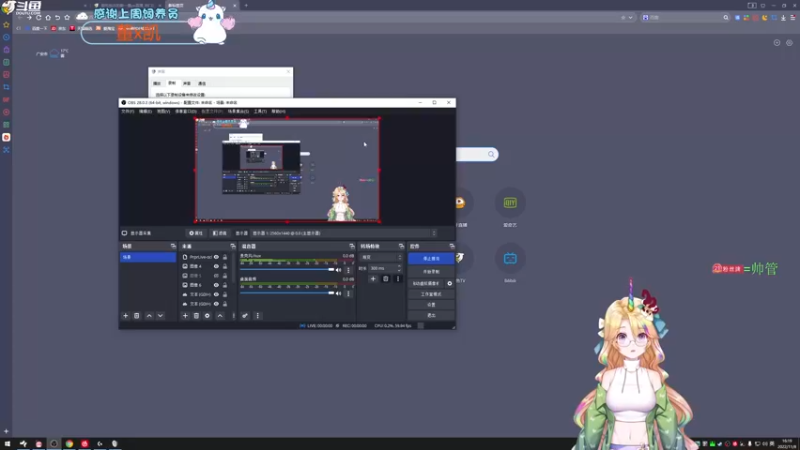
Task: Open OBS 编辑 menu
Action: click(x=145, y=111)
